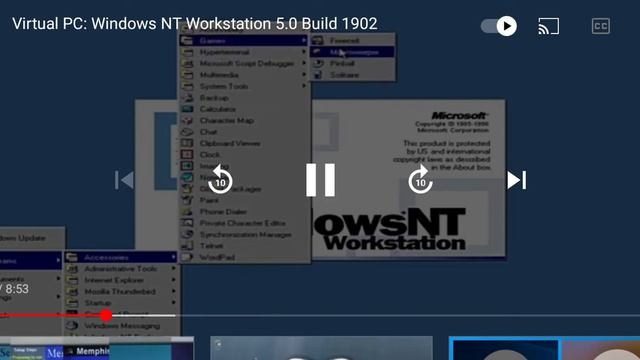Image resolution: width=640 pixels, height=360 pixels.
Task: Click the Calculator icon in the menu
Action: (187, 109)
